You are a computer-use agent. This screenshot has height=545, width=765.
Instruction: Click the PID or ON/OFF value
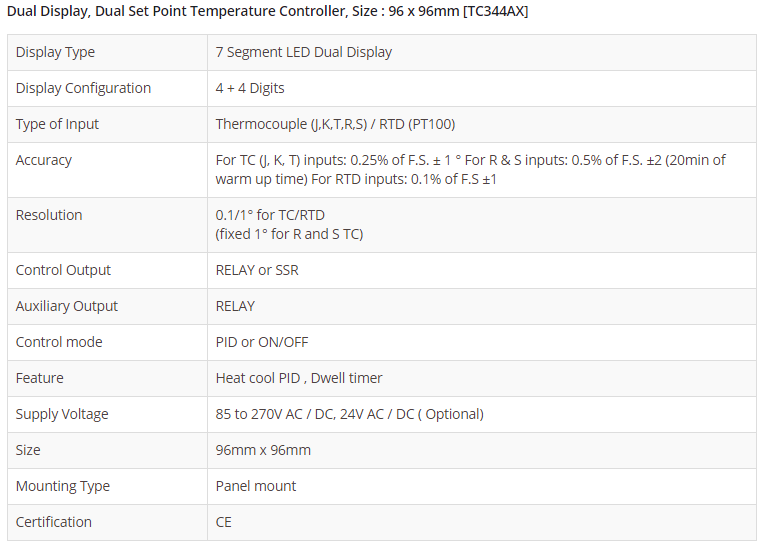[262, 342]
